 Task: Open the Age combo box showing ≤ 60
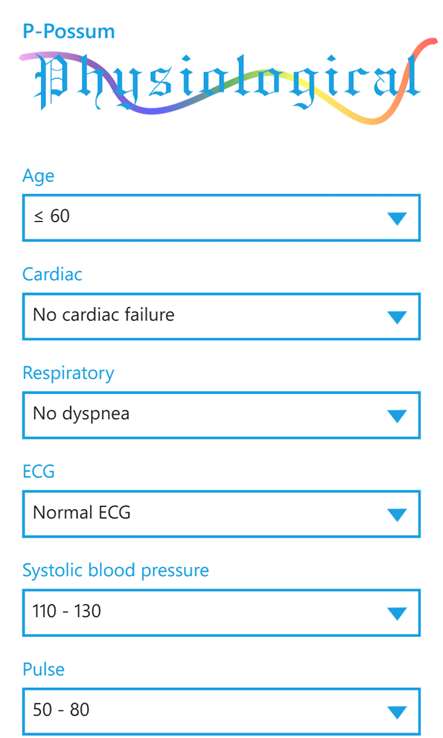pos(221,217)
